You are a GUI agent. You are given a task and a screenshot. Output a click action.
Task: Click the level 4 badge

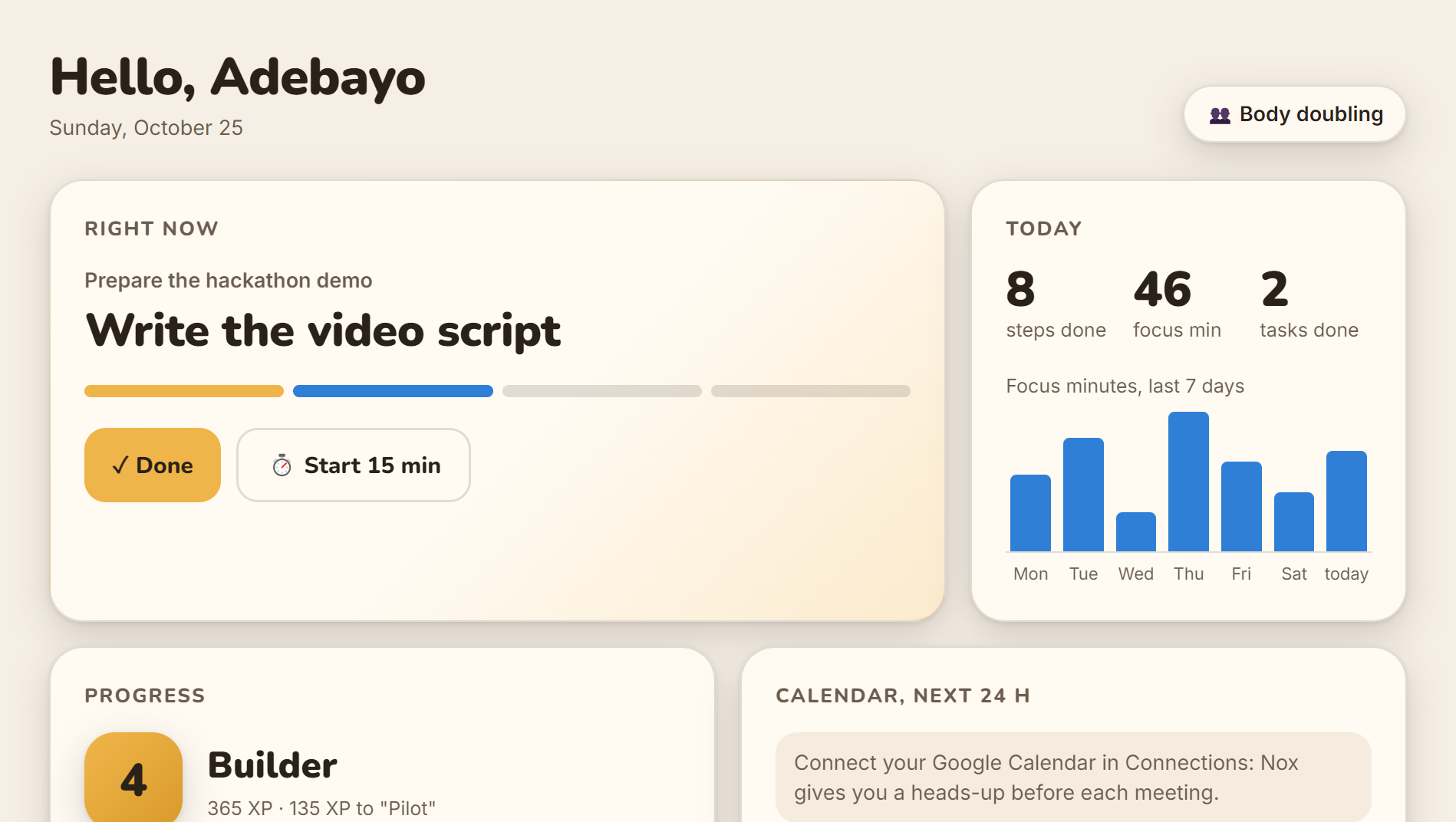(133, 778)
